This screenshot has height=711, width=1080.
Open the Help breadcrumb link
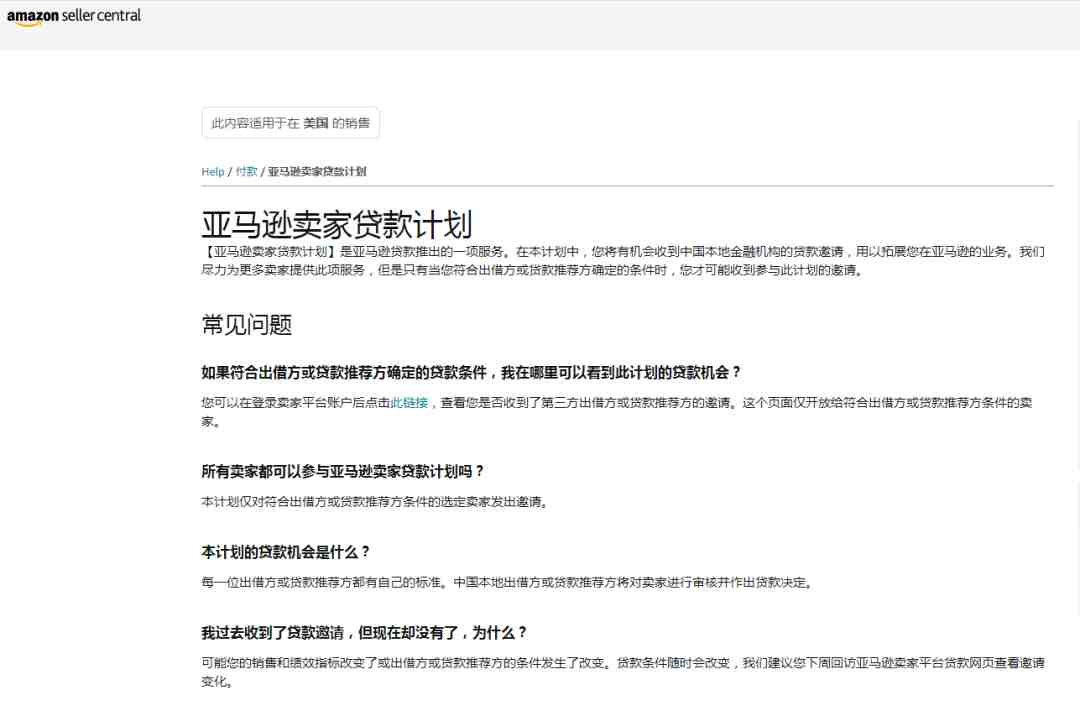[x=213, y=172]
